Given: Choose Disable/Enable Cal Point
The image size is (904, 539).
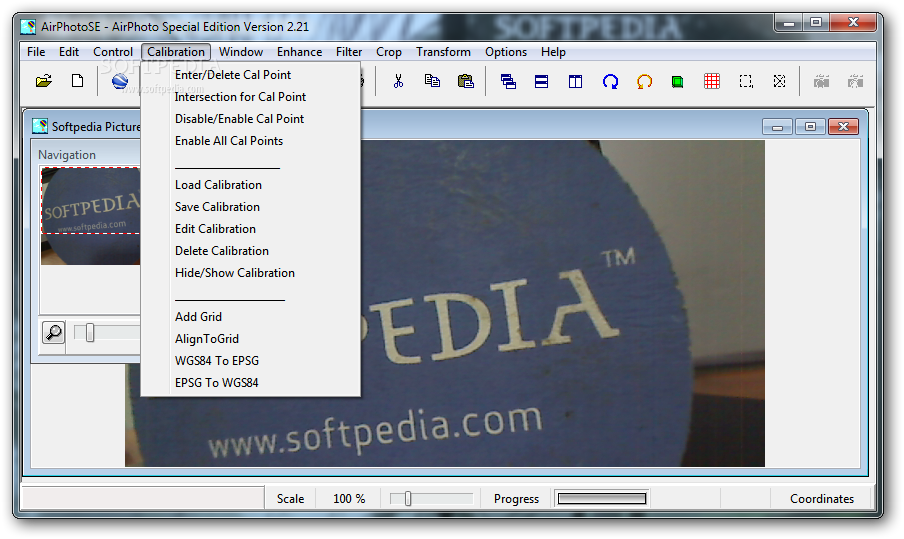Looking at the screenshot, I should (251, 119).
